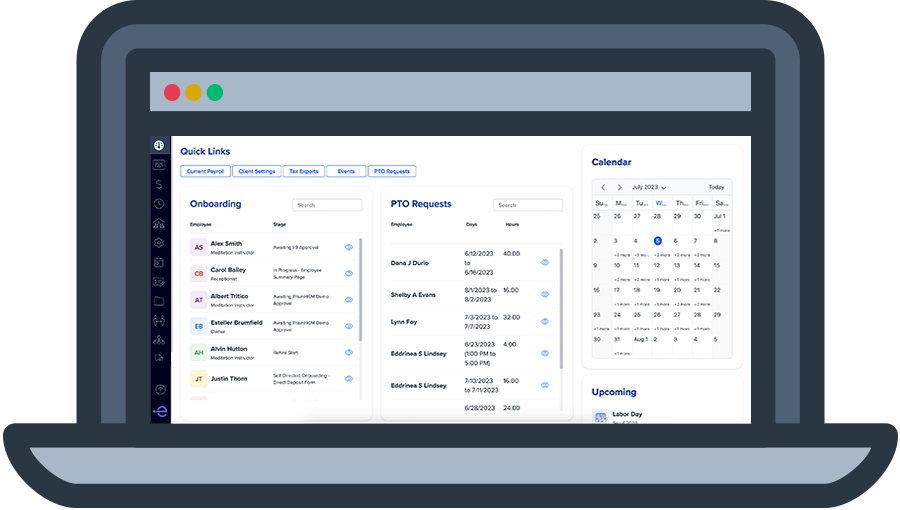Click the green window control dot
This screenshot has width=900, height=510.
(x=215, y=92)
